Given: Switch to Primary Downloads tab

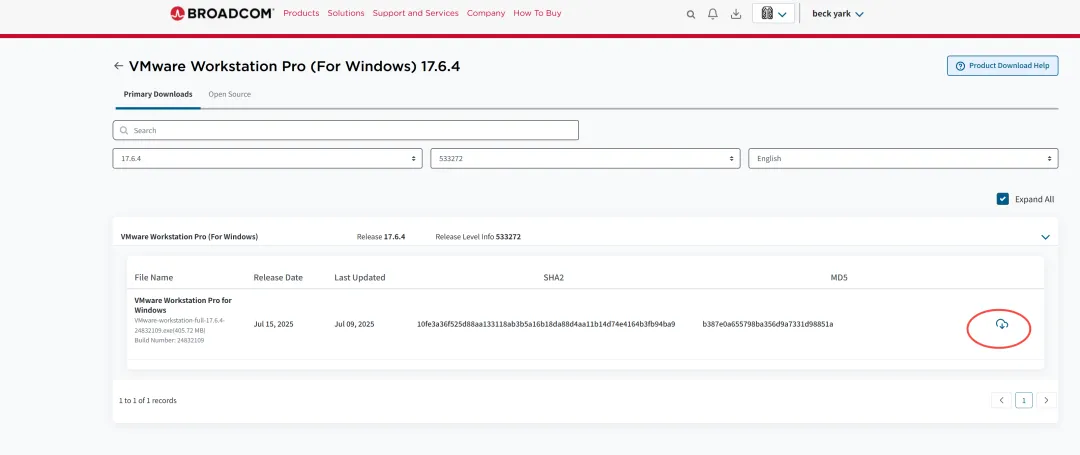Looking at the screenshot, I should click(158, 94).
